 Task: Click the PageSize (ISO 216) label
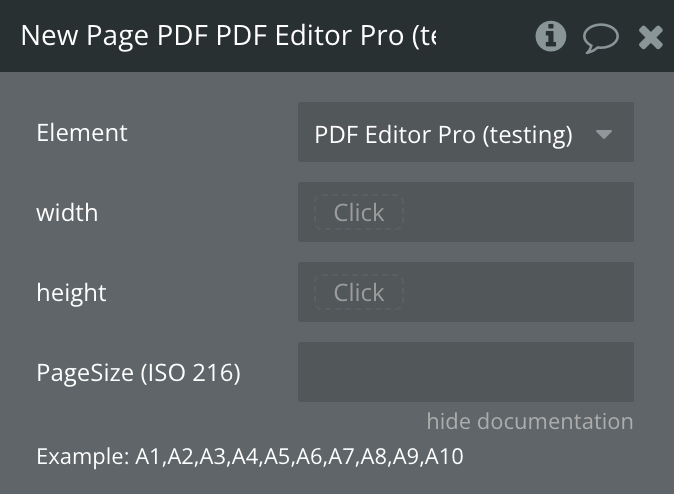point(138,373)
